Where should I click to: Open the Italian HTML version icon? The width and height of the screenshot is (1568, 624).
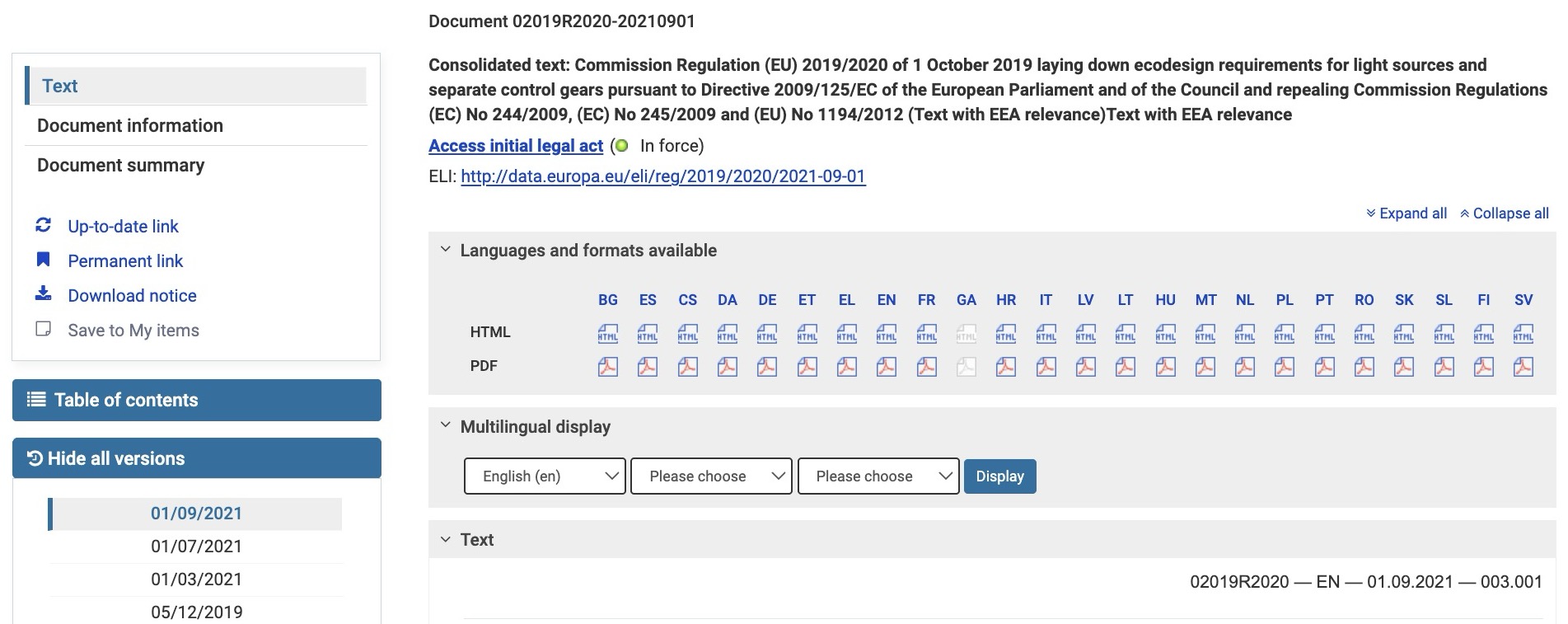[x=1046, y=333]
